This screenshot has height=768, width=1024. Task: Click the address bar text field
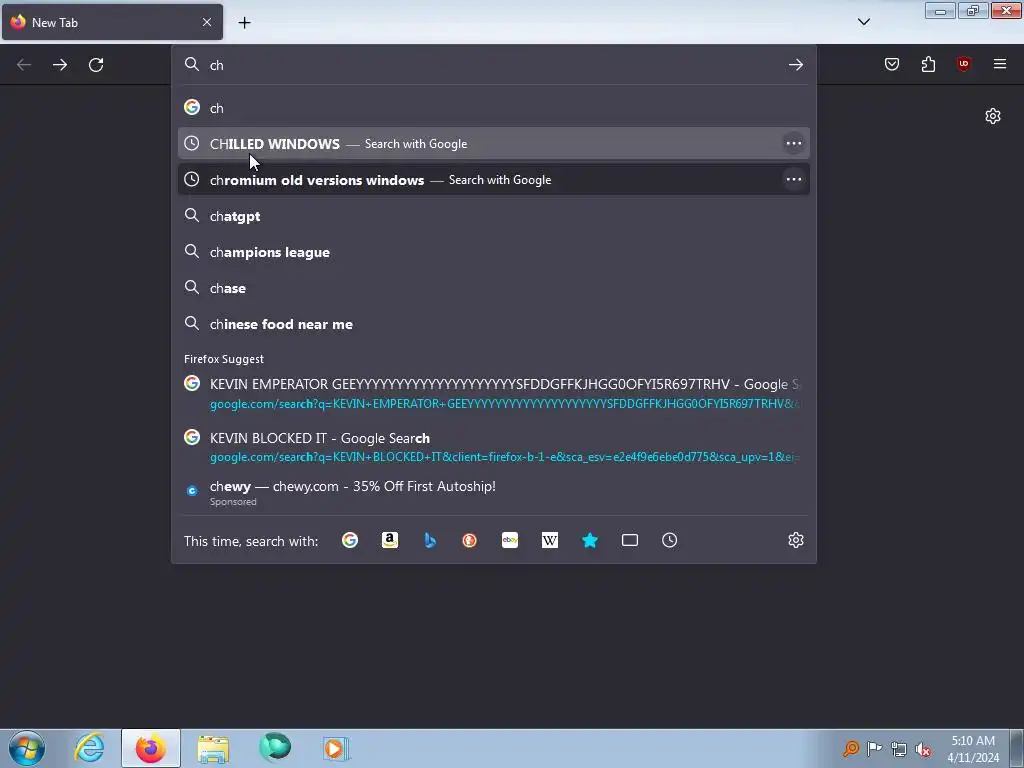click(x=493, y=65)
